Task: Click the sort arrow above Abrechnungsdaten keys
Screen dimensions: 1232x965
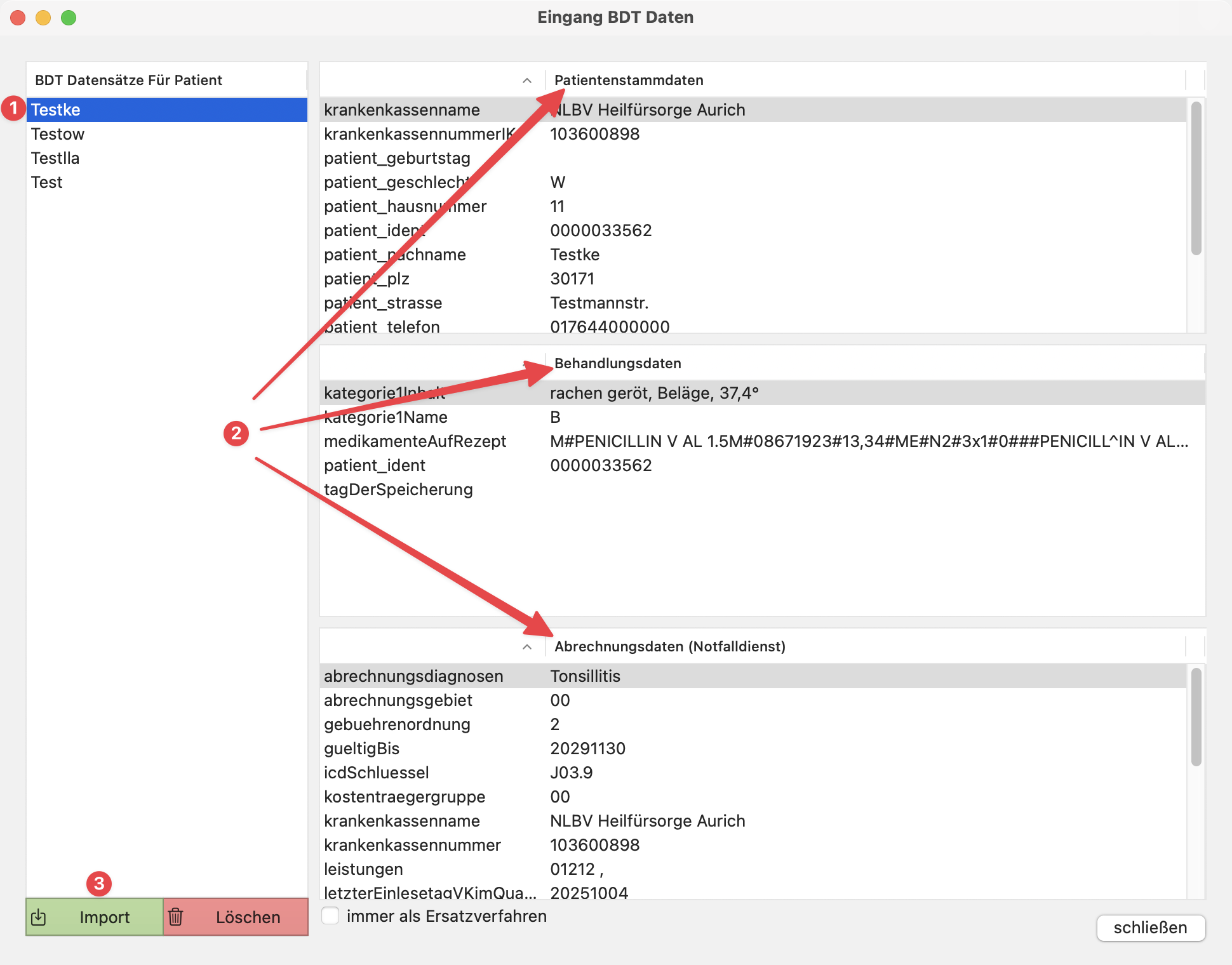Action: (526, 647)
